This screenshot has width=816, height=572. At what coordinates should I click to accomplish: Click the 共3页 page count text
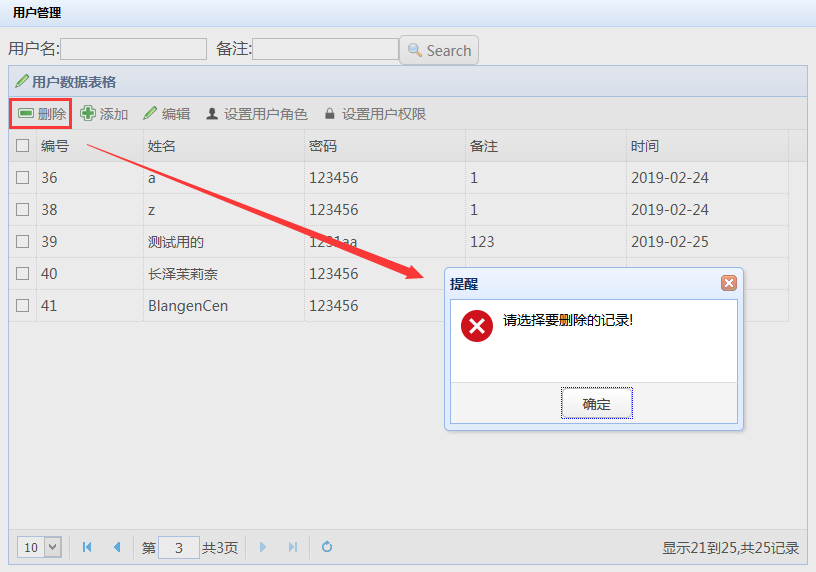(x=220, y=548)
